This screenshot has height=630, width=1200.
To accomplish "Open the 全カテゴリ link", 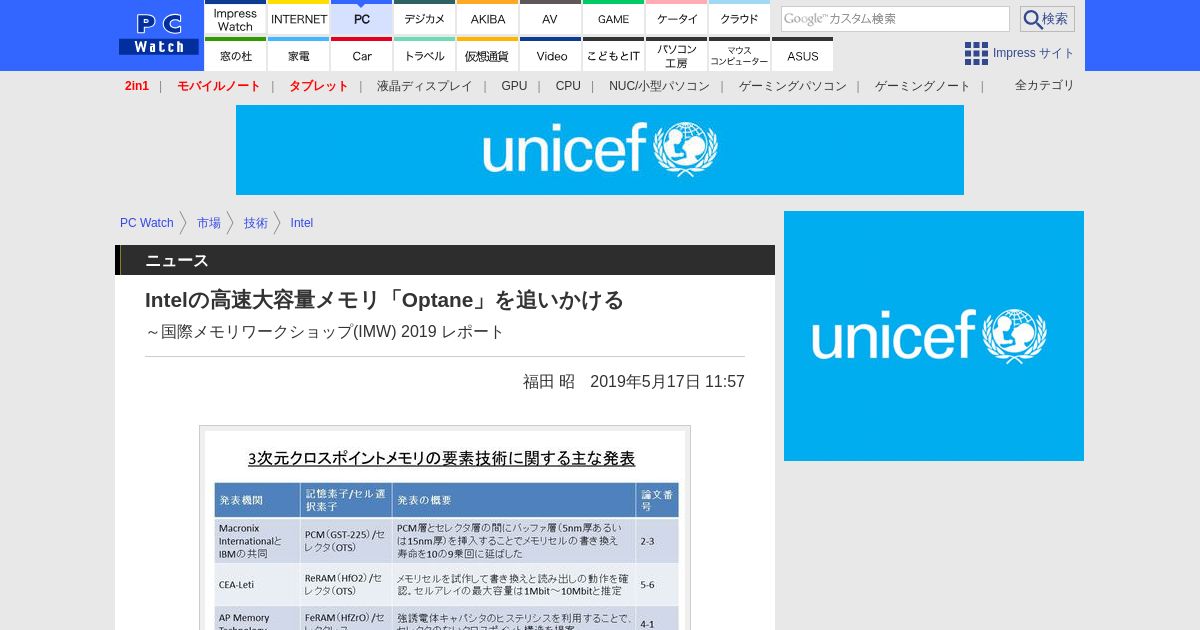I will coord(1044,85).
